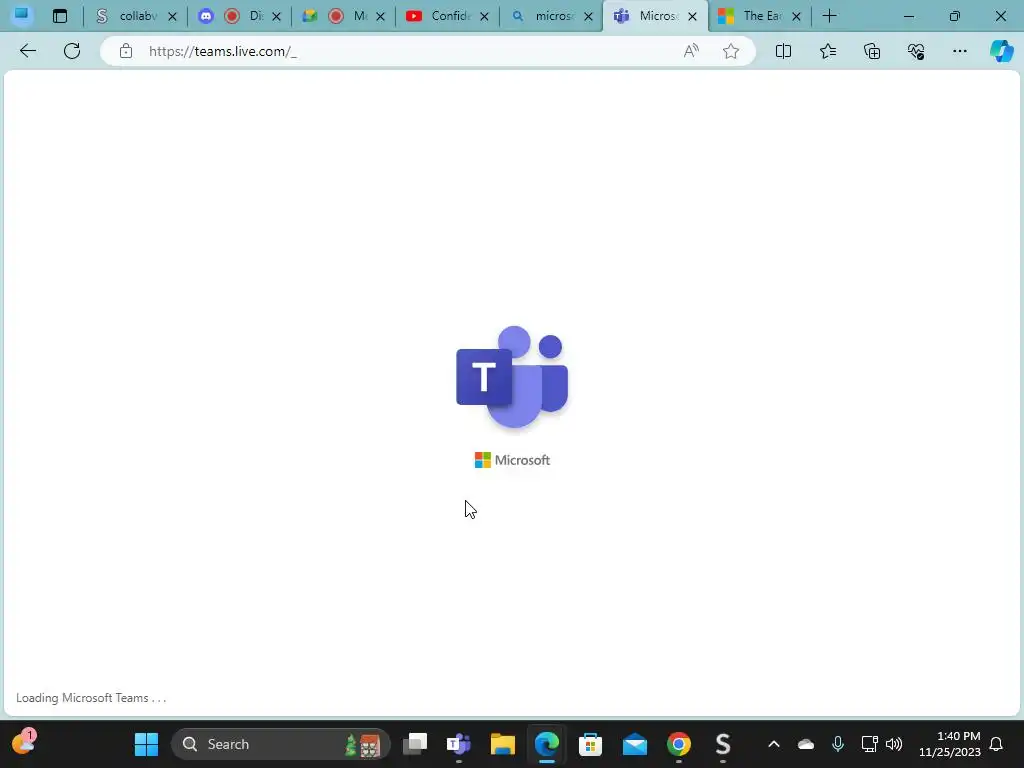Click the taskbar Search box
This screenshot has width=1024, height=768.
click(281, 744)
